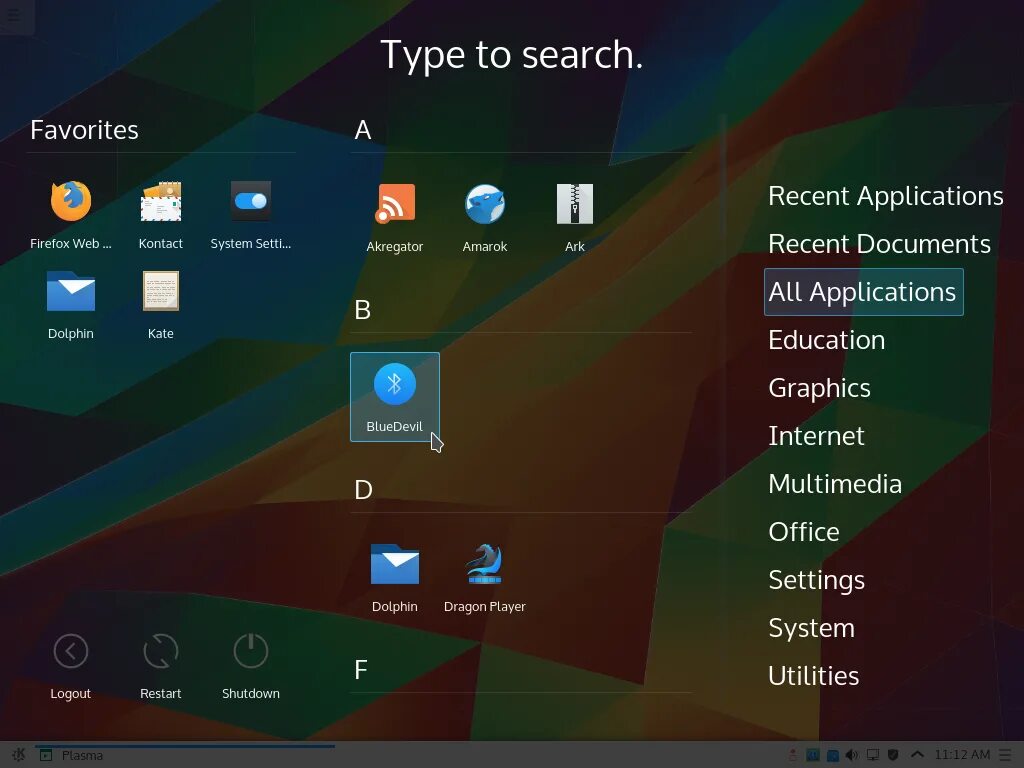This screenshot has width=1024, height=768.
Task: Click the display/monitor tray icon
Action: pos(872,755)
